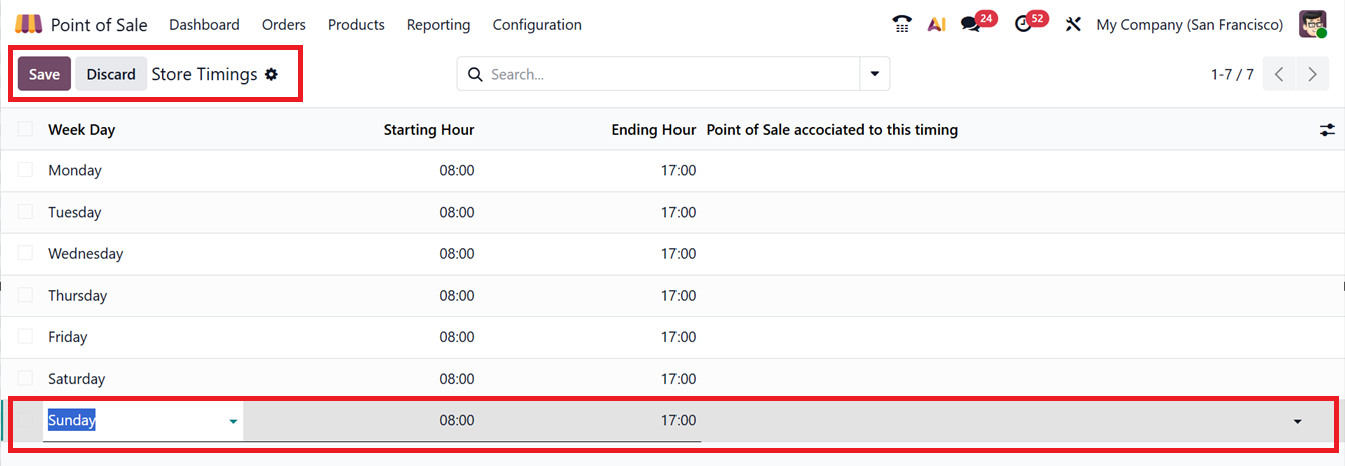Tick the Monday row checkbox
The height and width of the screenshot is (466, 1345).
point(25,171)
